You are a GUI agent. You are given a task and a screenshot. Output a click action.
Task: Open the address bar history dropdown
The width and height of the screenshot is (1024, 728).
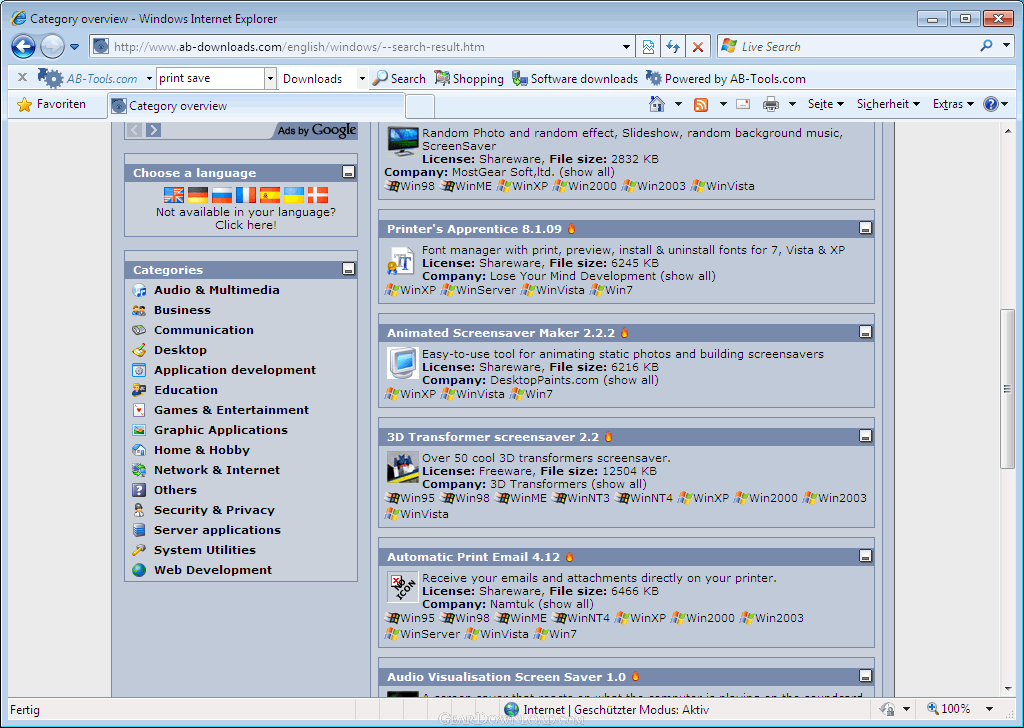point(626,46)
